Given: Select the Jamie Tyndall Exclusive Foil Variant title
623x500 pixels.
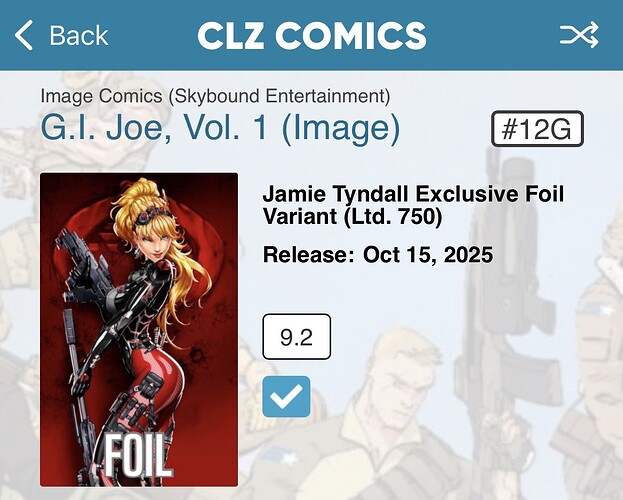Looking at the screenshot, I should click(413, 205).
